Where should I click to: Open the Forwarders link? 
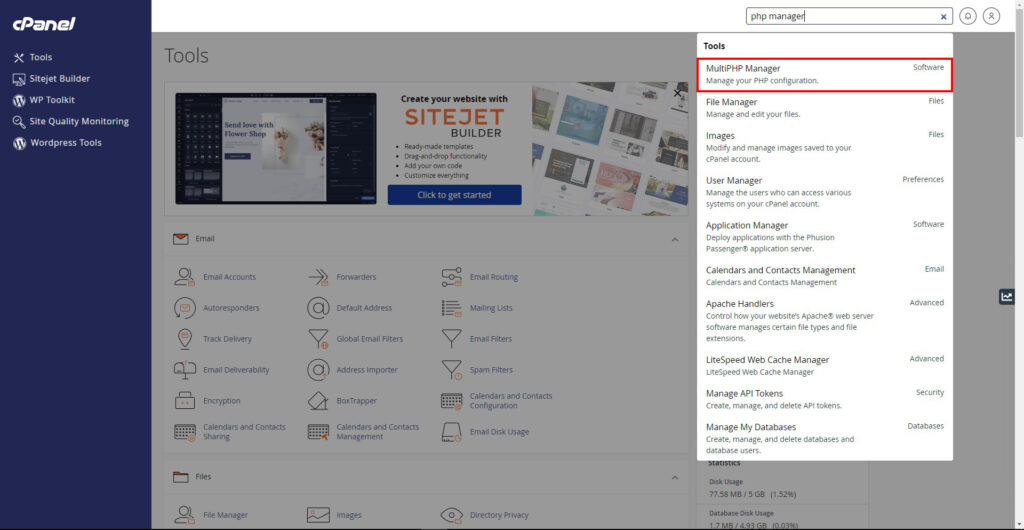pos(356,277)
